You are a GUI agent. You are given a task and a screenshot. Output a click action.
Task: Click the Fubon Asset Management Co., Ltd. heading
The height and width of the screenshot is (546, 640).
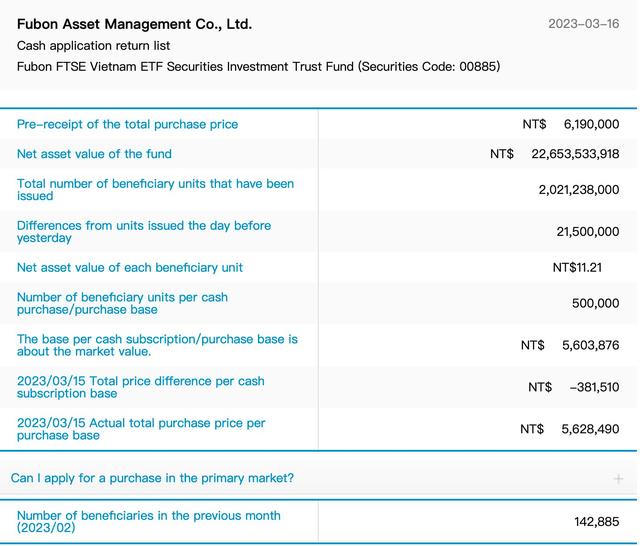pos(134,24)
